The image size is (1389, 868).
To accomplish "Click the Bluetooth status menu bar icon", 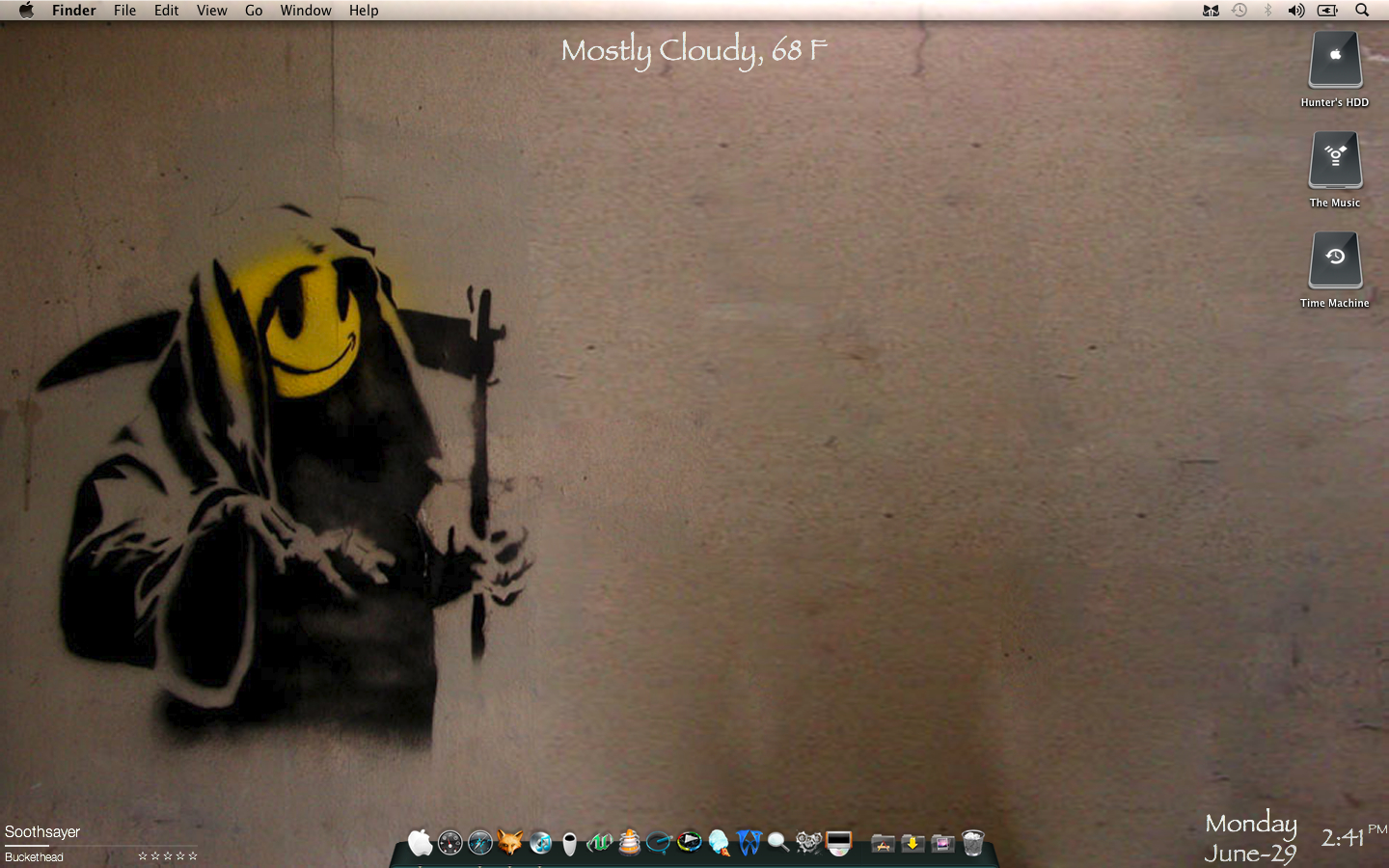I will tap(1267, 11).
